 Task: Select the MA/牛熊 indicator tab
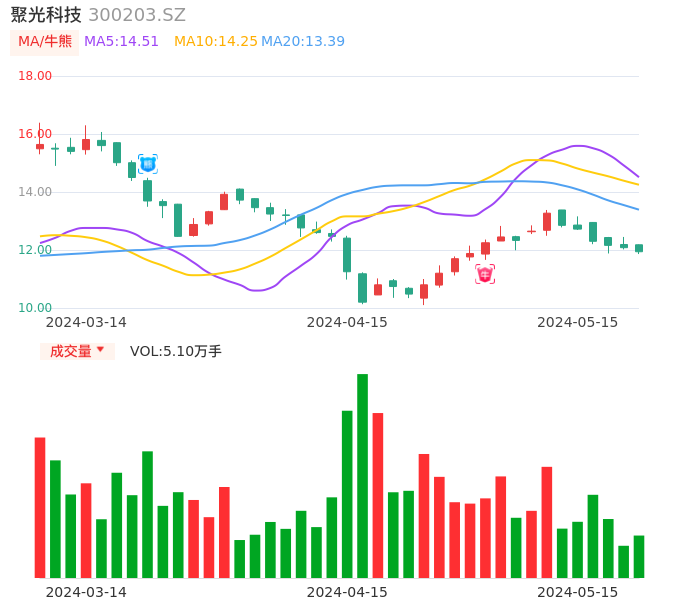point(45,42)
